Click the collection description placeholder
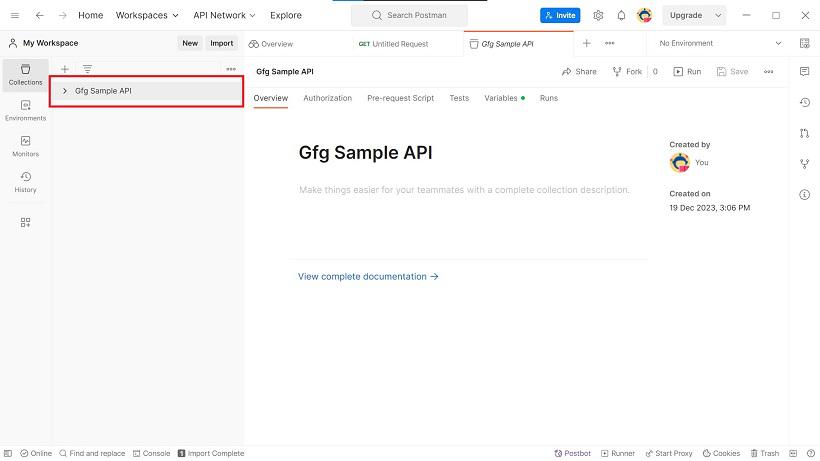Image resolution: width=820 pixels, height=461 pixels. pos(464,190)
